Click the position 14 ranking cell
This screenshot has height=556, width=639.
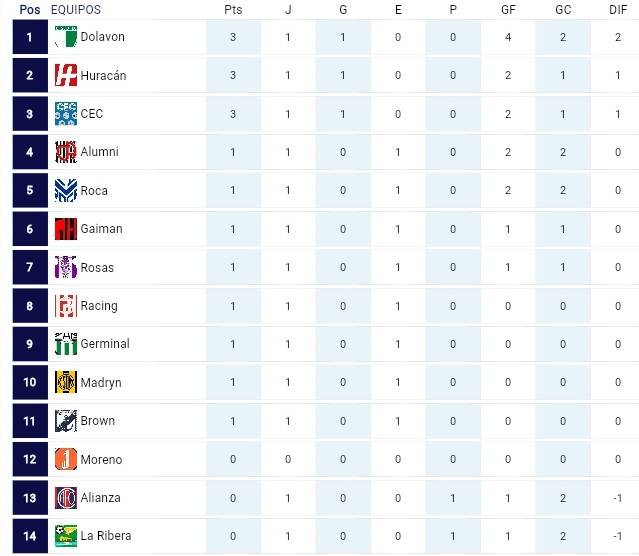(x=30, y=536)
